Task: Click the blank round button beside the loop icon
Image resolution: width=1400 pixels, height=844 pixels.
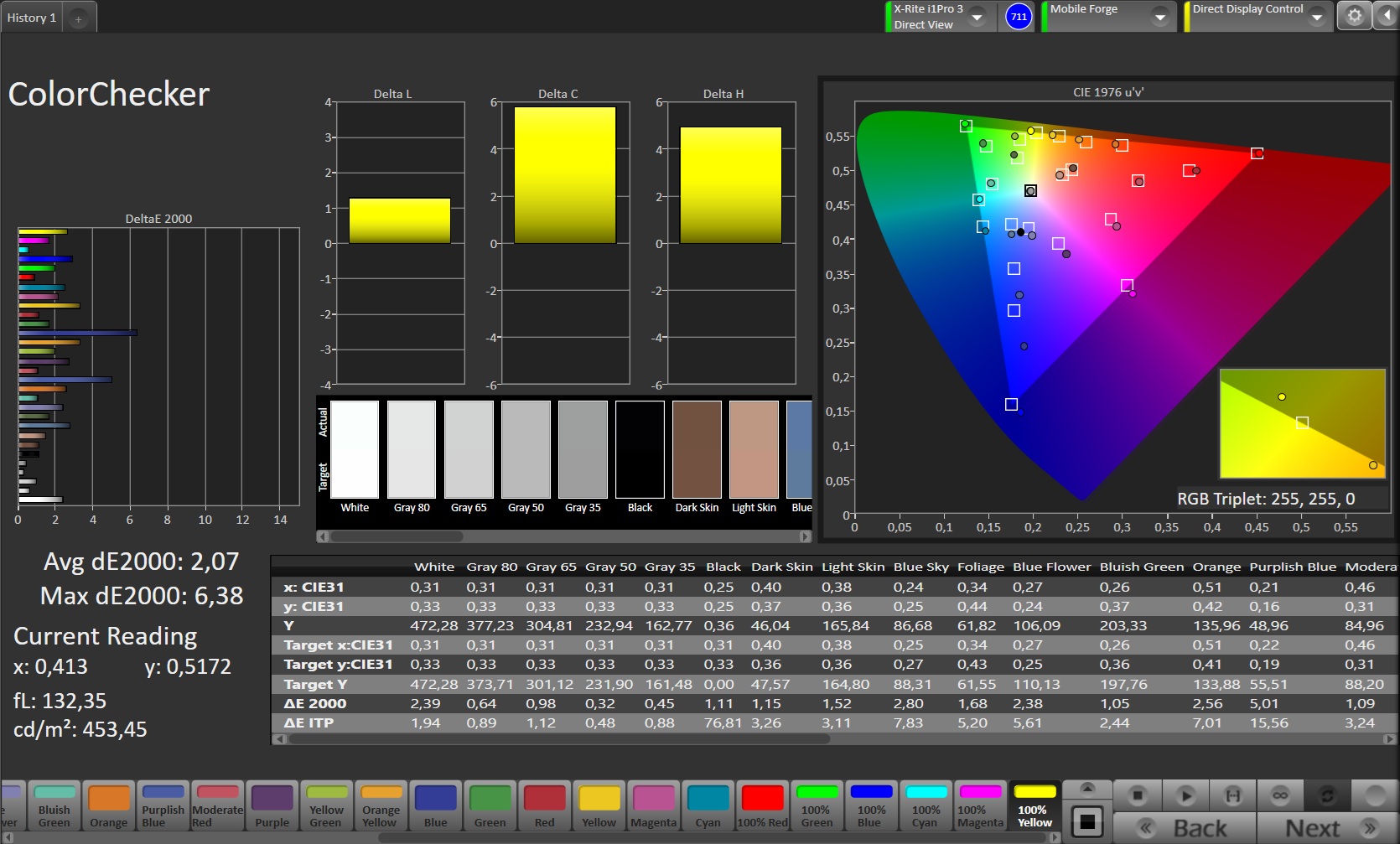Action: (x=1375, y=795)
